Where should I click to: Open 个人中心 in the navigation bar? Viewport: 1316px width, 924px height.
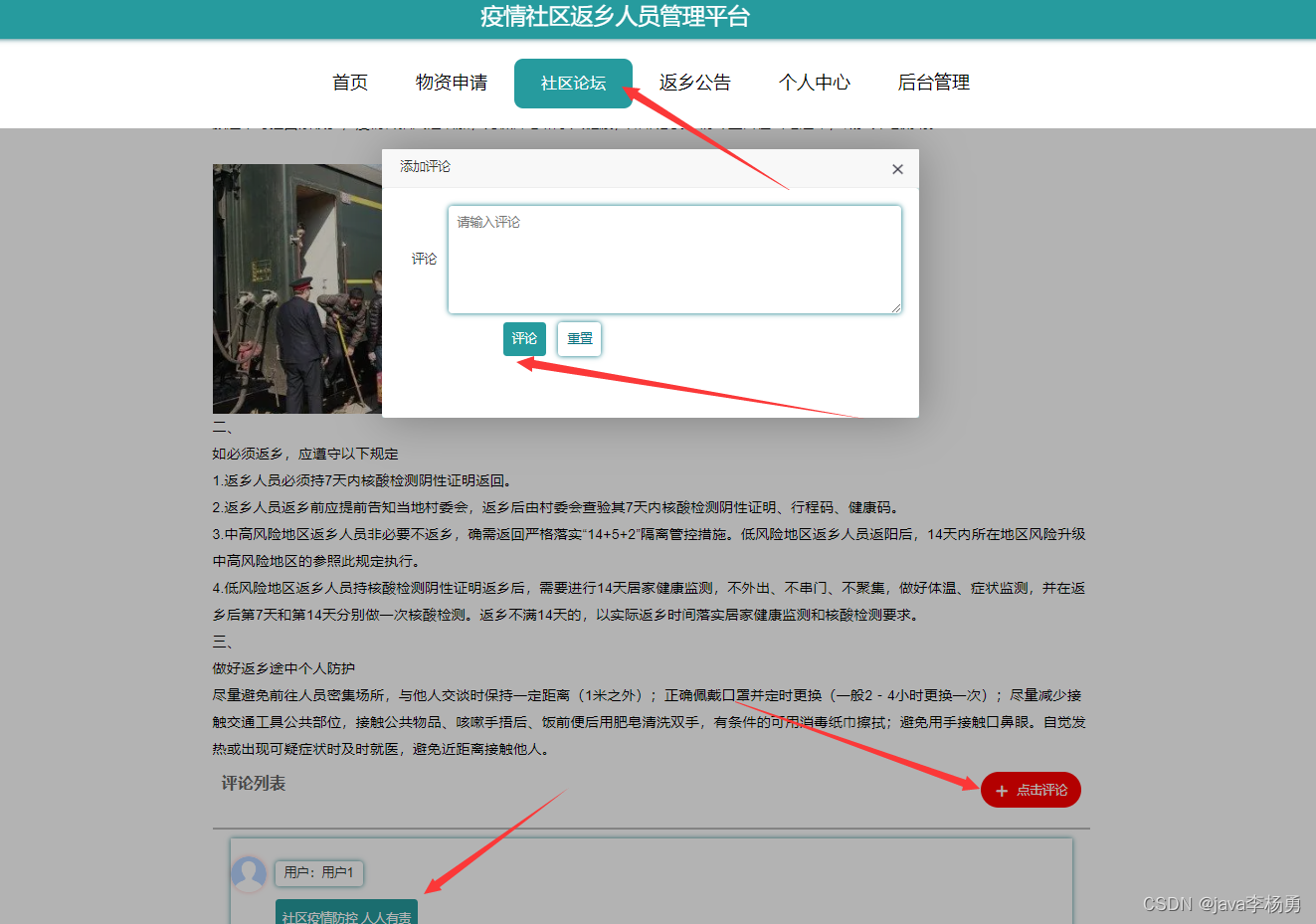click(x=815, y=83)
